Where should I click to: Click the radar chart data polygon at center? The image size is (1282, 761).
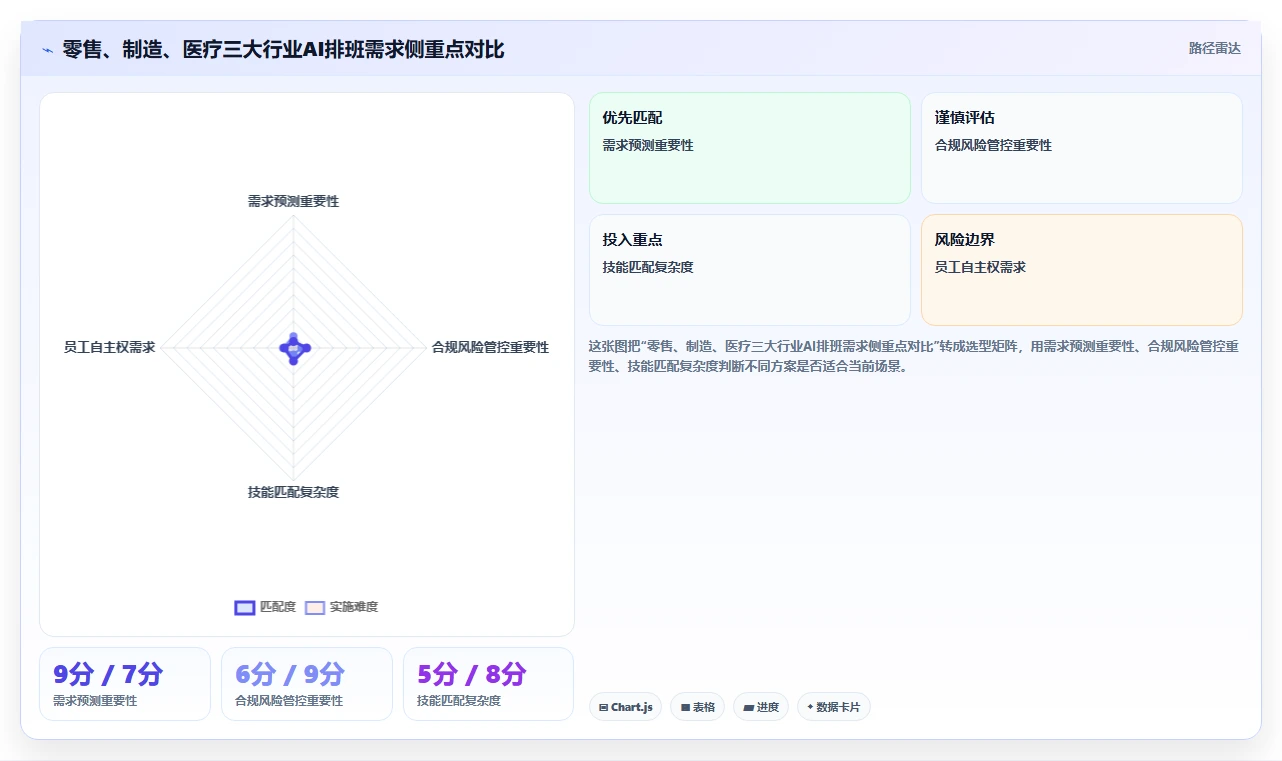tap(294, 348)
